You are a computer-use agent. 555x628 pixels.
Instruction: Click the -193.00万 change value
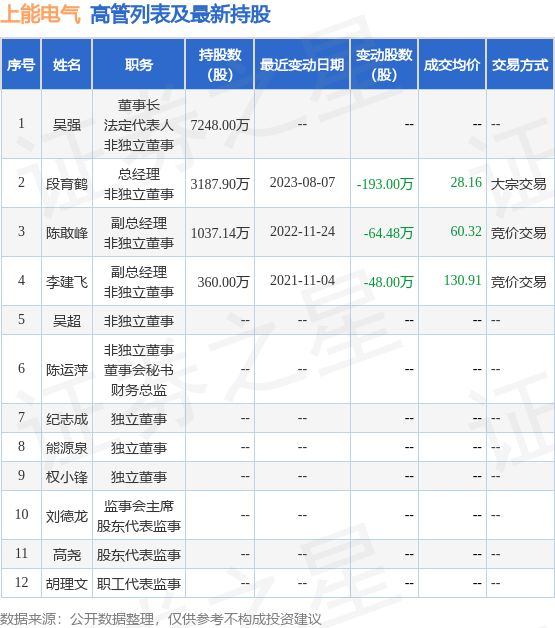385,184
